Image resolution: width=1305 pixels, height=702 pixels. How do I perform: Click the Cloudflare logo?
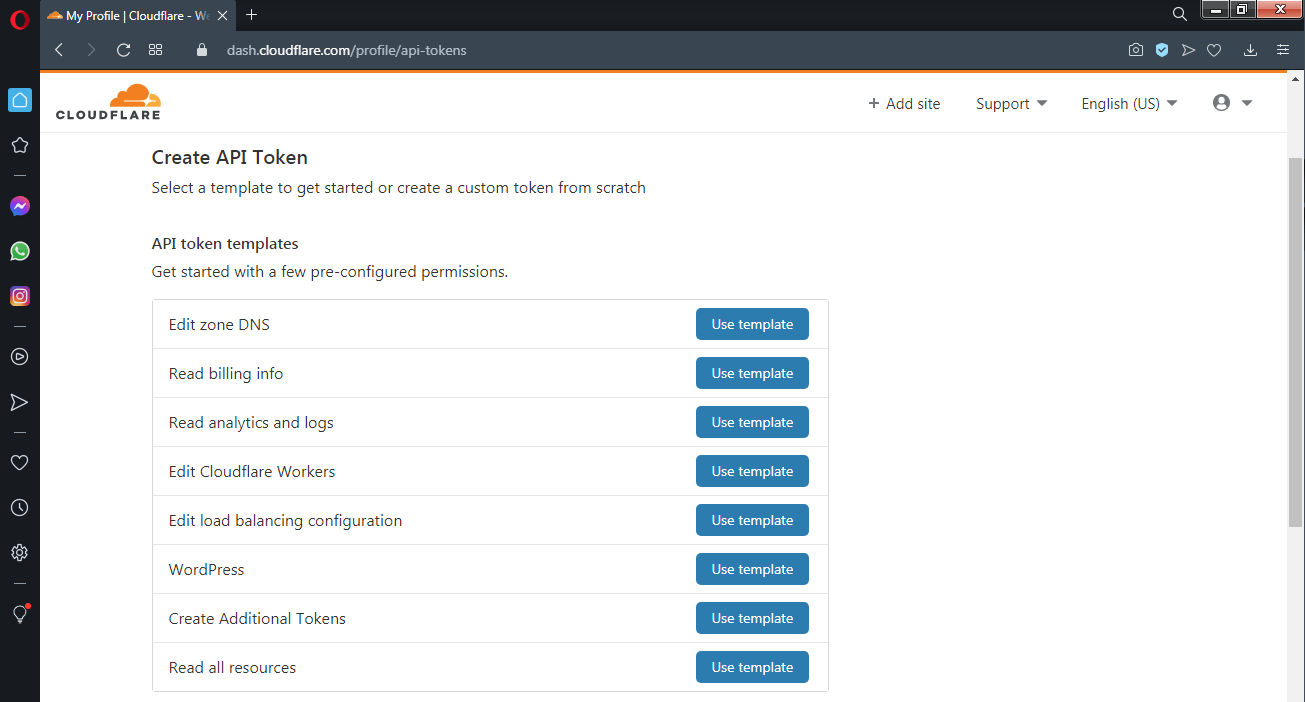tap(108, 102)
